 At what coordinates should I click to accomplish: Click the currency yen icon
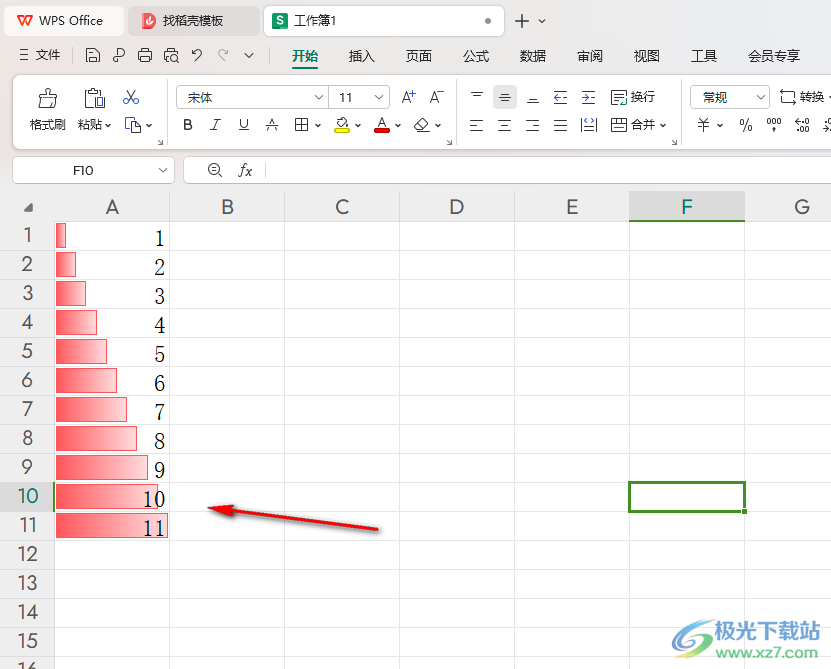point(703,125)
